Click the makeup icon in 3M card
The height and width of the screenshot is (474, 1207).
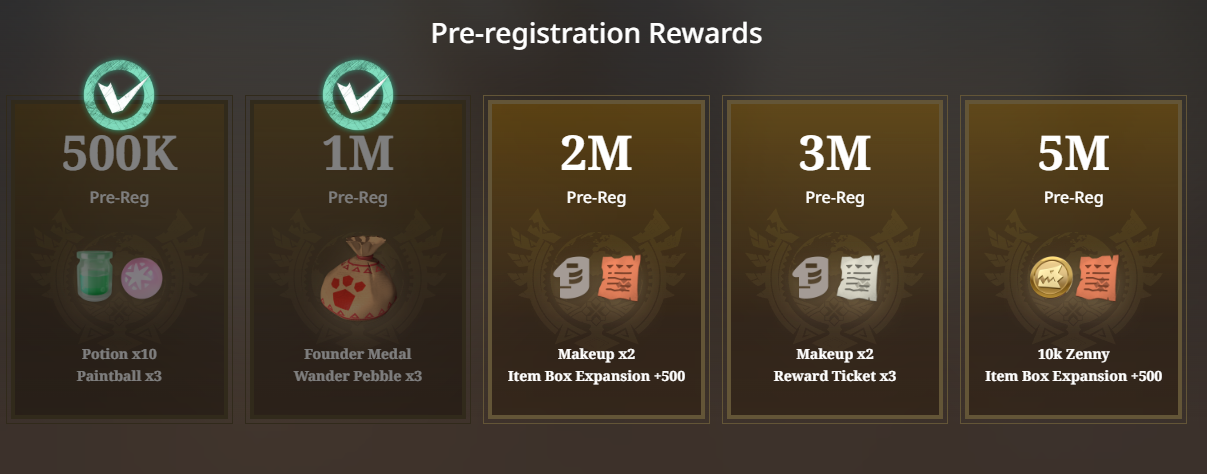pyautogui.click(x=813, y=277)
